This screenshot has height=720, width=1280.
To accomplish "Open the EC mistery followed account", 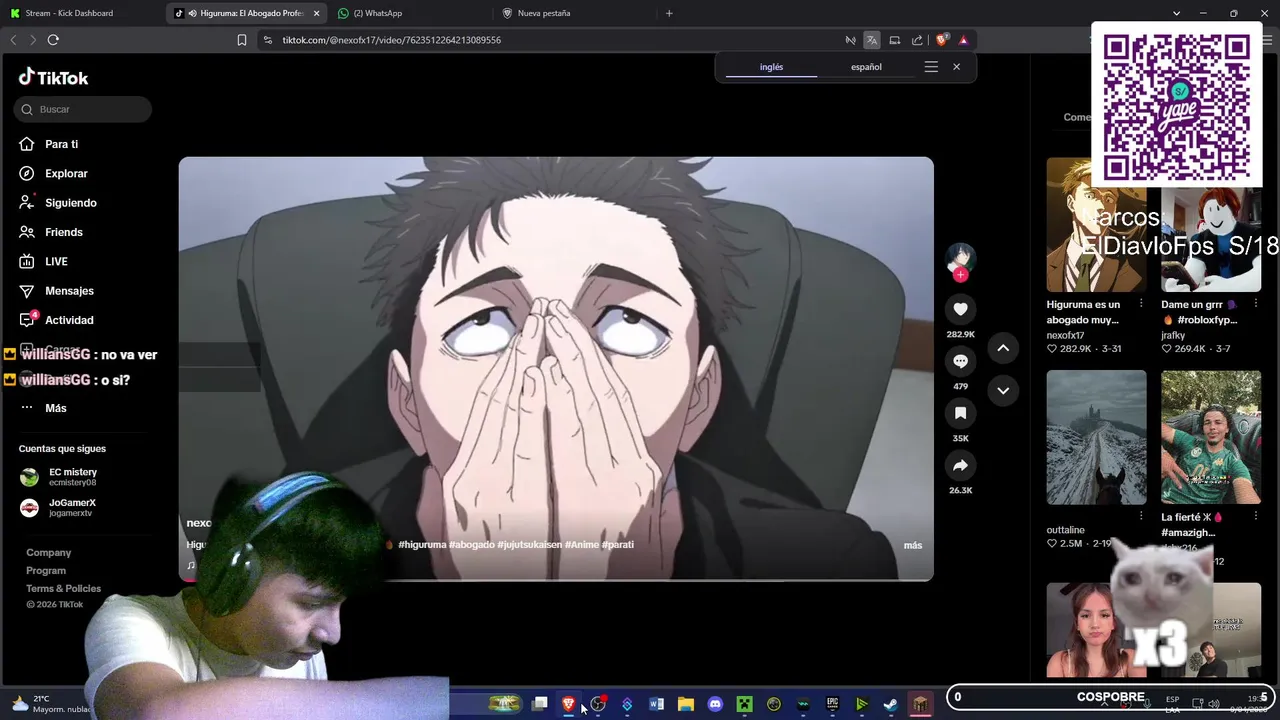I will 72,477.
